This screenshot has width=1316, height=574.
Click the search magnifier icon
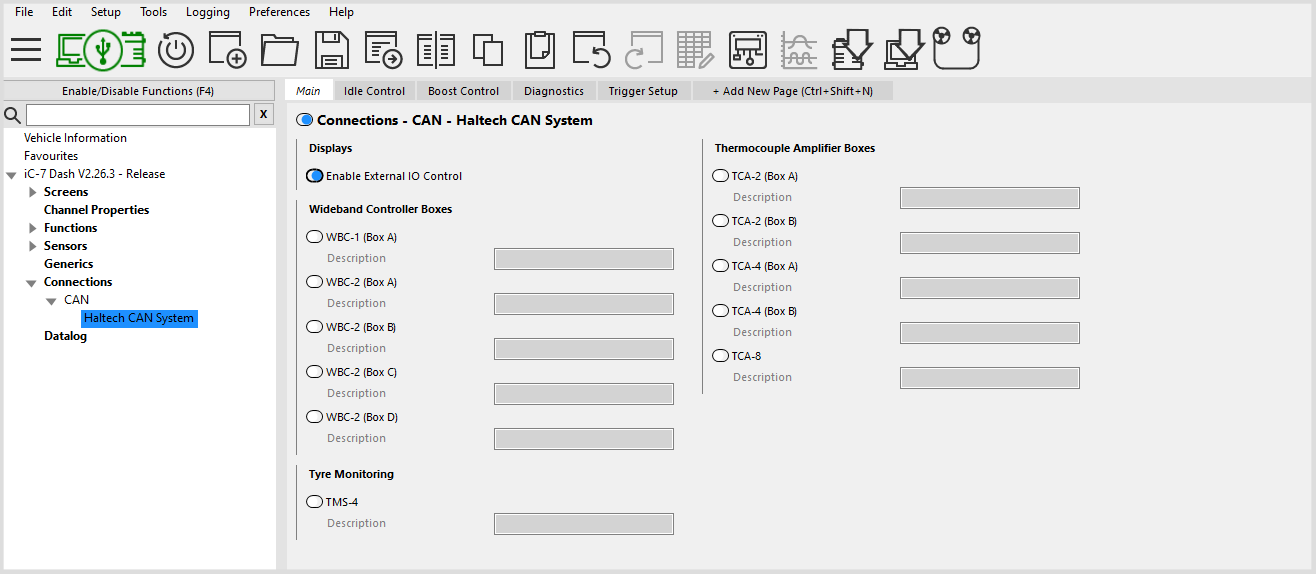pos(12,114)
